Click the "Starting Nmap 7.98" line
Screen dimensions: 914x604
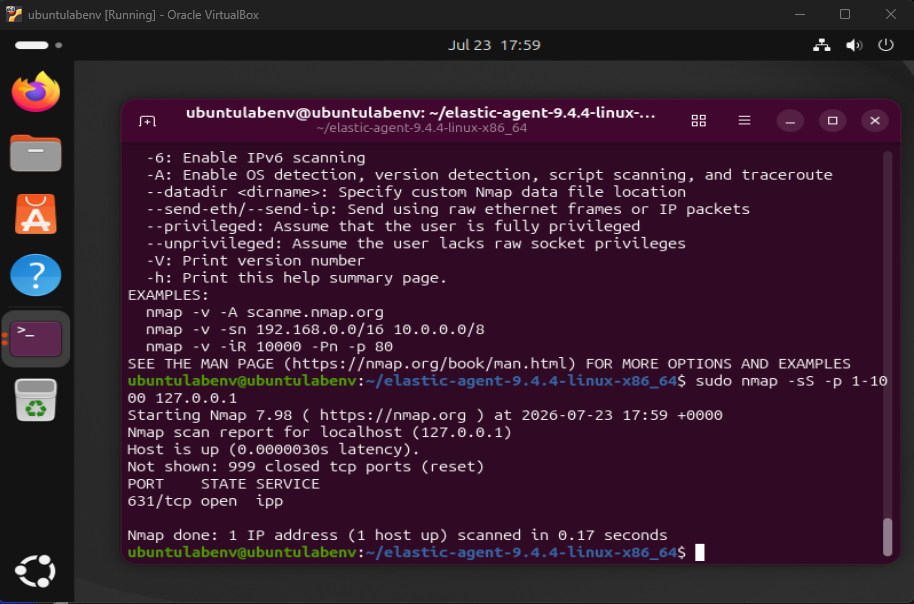point(425,415)
